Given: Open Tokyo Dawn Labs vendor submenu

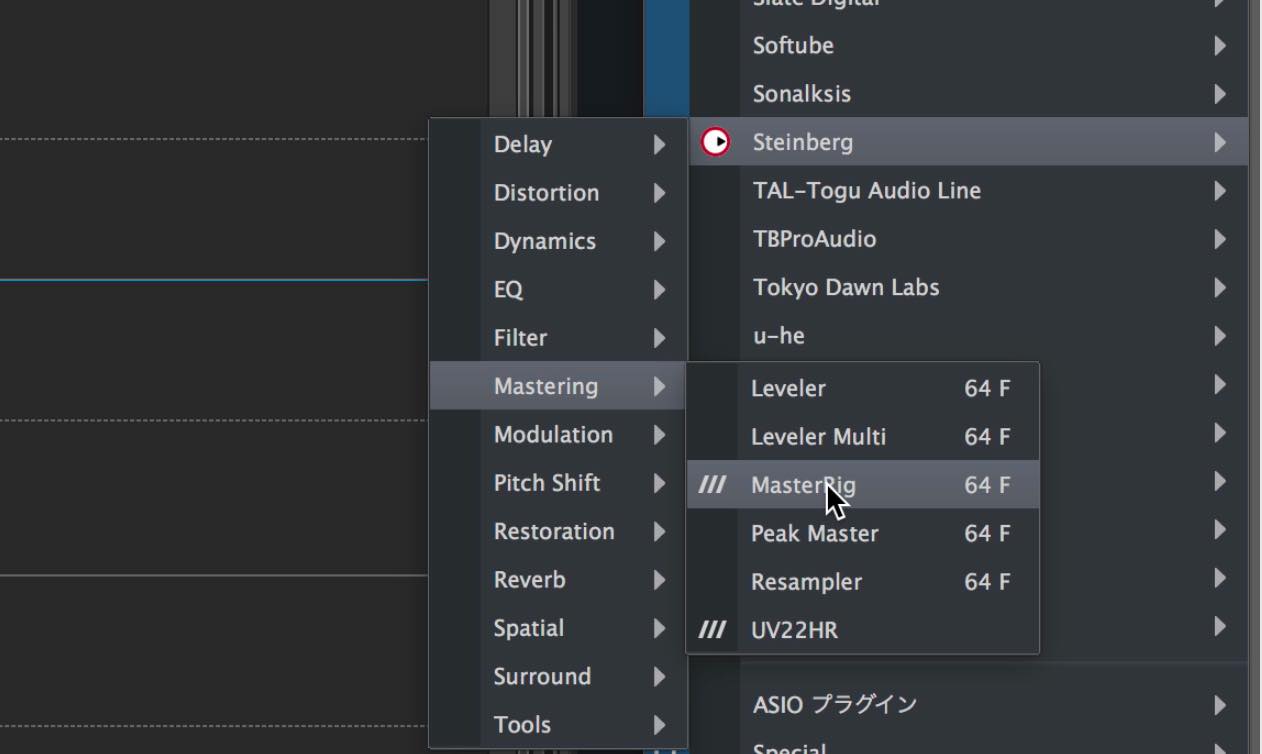Looking at the screenshot, I should [968, 287].
